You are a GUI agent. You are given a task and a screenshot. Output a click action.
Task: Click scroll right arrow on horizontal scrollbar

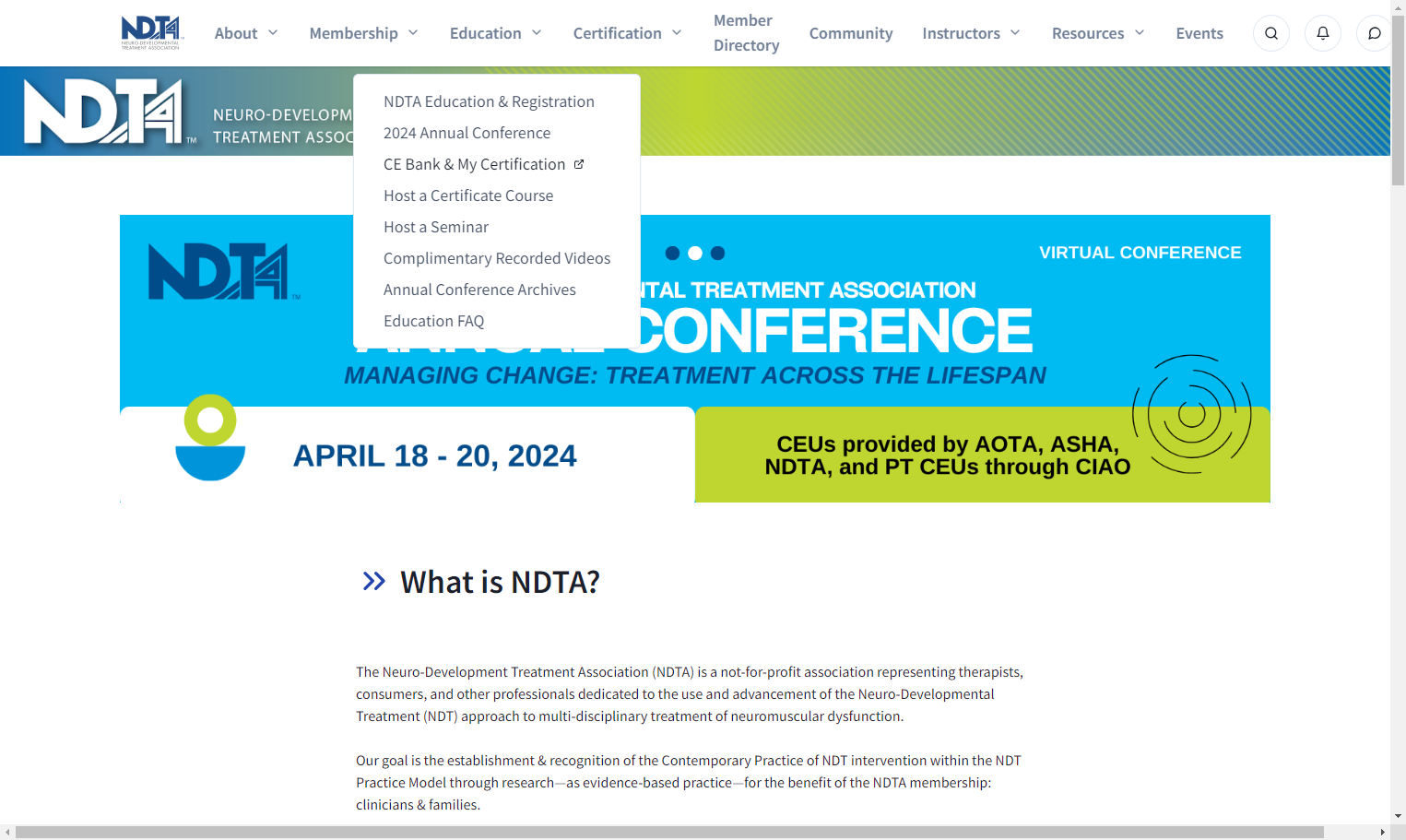(1382, 833)
